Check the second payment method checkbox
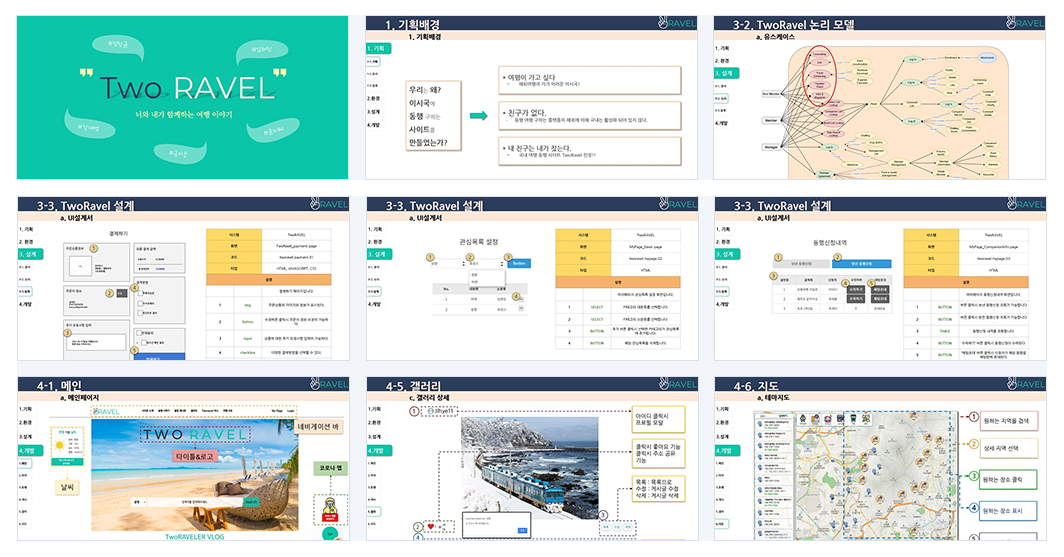This screenshot has width=1064, height=557. pos(140,303)
